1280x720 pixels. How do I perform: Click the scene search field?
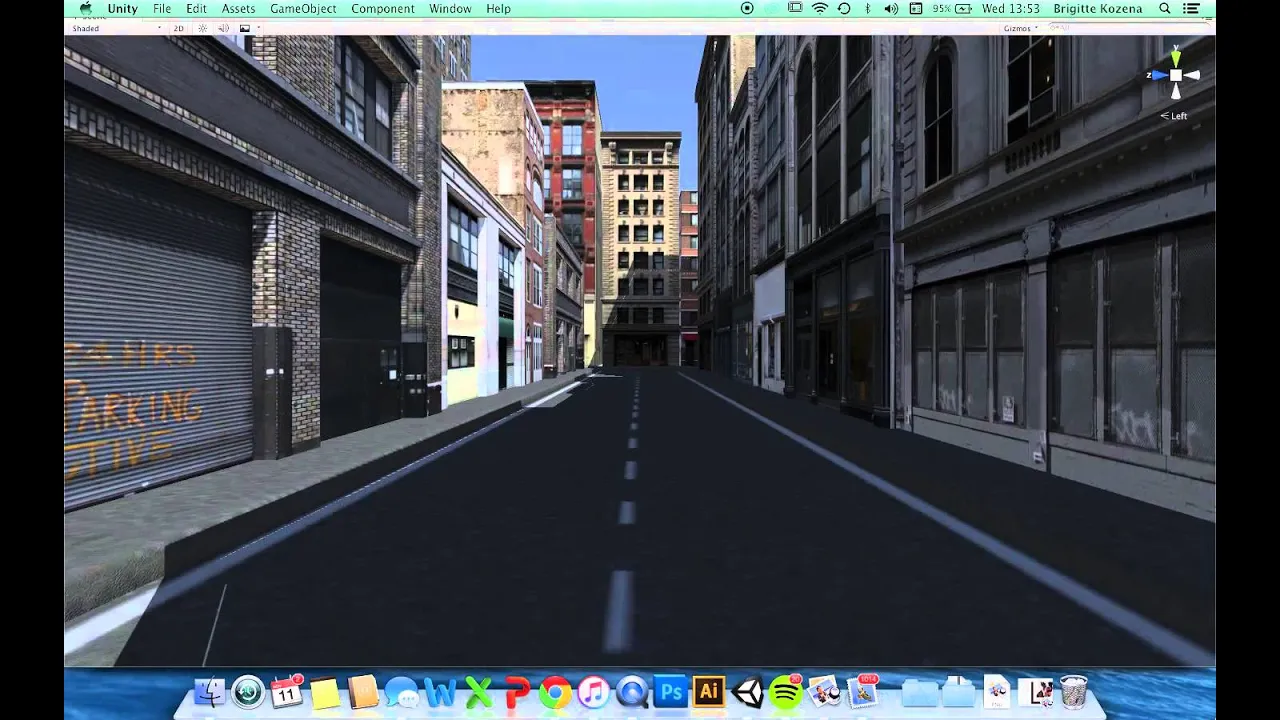1128,28
